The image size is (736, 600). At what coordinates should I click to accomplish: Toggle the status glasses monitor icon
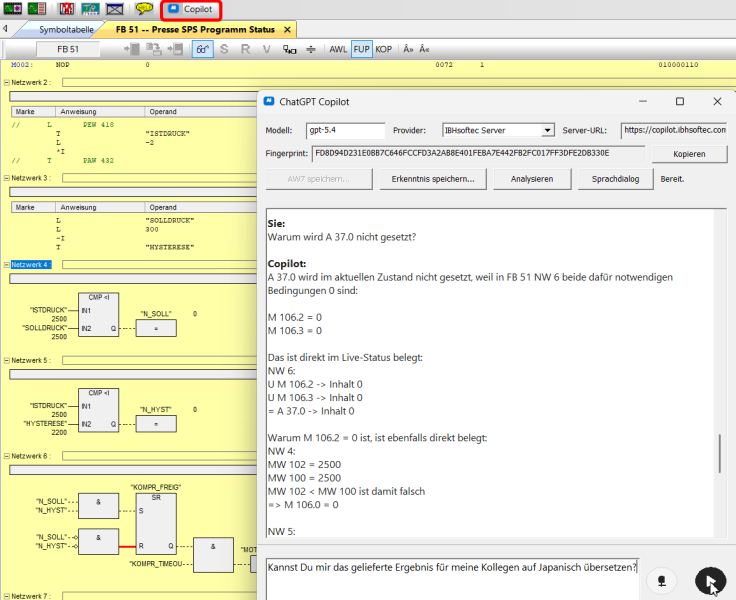(202, 49)
